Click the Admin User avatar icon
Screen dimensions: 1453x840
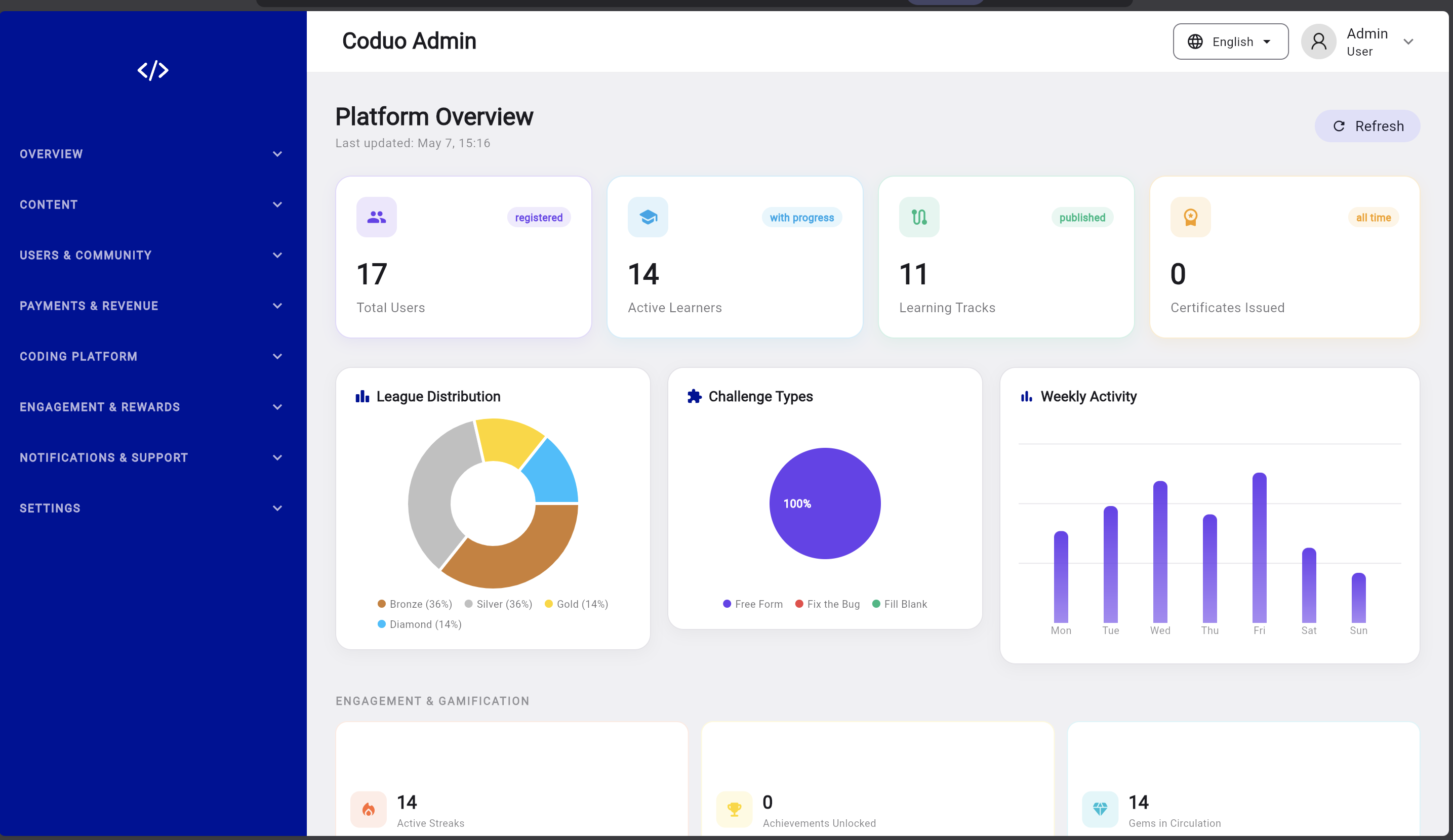tap(1319, 41)
